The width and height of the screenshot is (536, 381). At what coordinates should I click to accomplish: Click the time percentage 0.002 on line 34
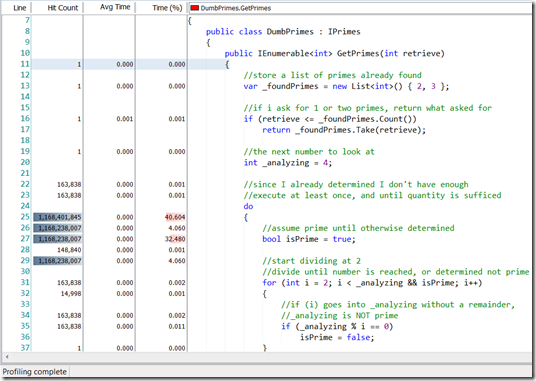pos(177,316)
